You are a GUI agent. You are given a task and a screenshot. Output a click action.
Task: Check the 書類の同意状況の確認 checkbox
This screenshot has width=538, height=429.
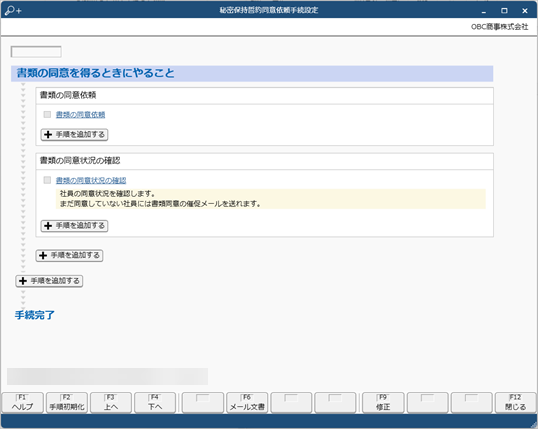coord(47,180)
